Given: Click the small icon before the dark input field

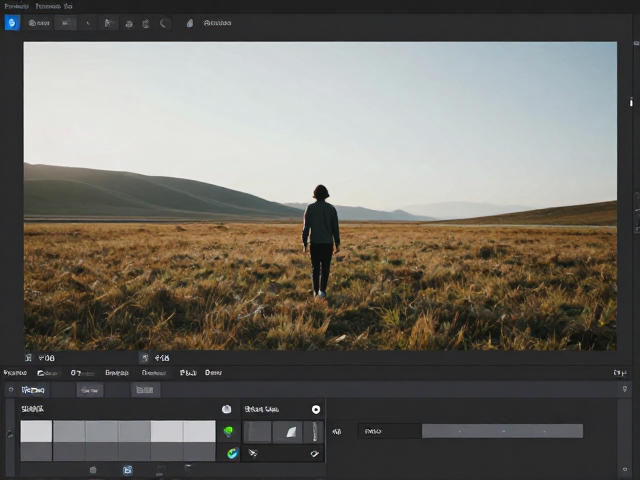Looking at the screenshot, I should 337,431.
